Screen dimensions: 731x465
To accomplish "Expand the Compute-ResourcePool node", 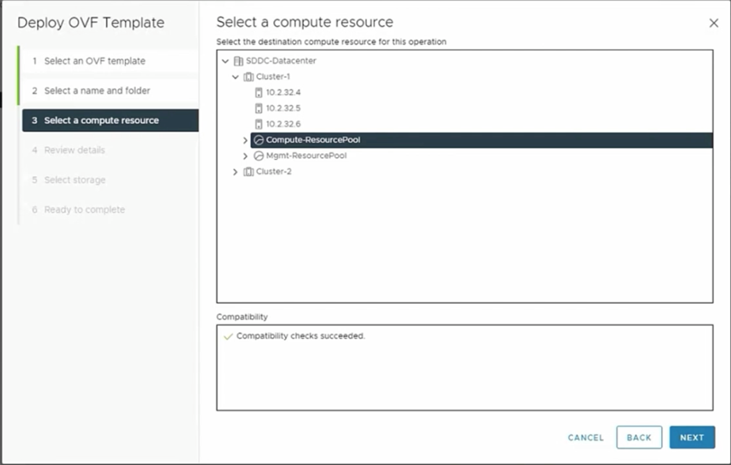I will tap(245, 140).
